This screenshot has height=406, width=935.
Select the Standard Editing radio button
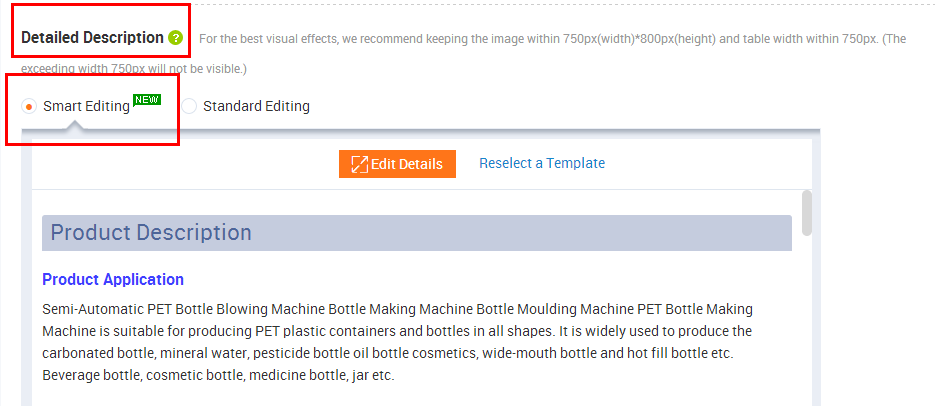pos(189,107)
